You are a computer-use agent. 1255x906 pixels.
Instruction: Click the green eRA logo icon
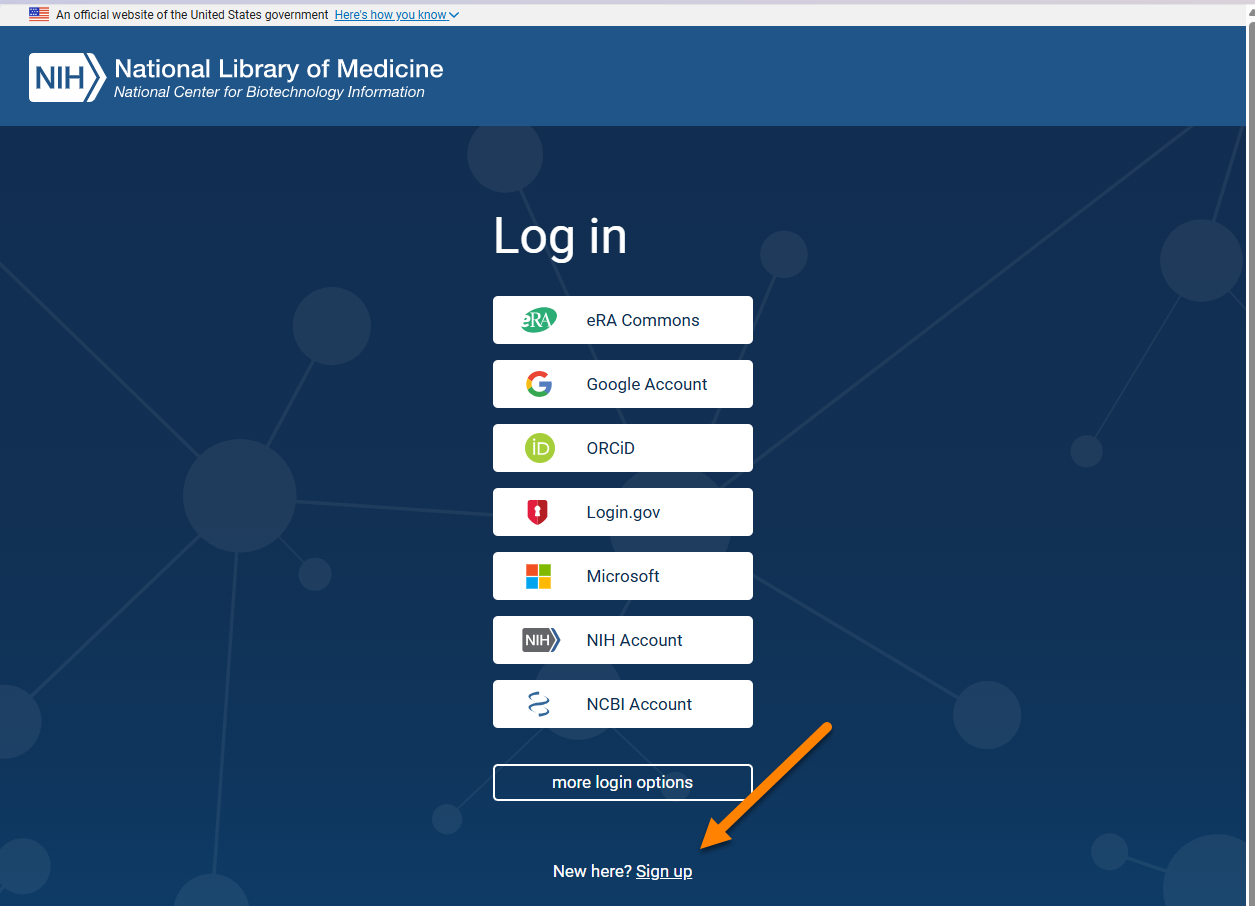click(539, 320)
